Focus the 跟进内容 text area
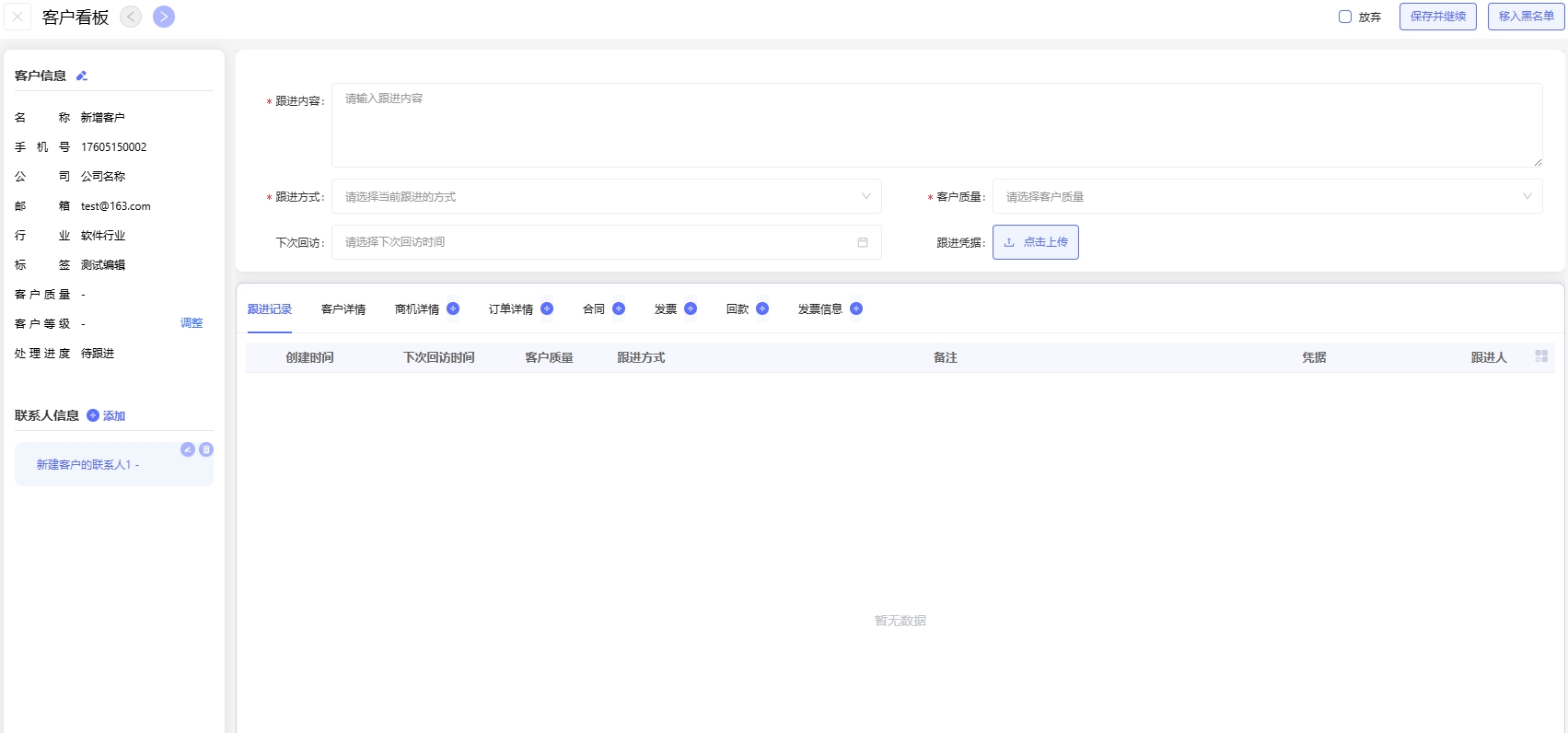1568x733 pixels. coord(936,125)
